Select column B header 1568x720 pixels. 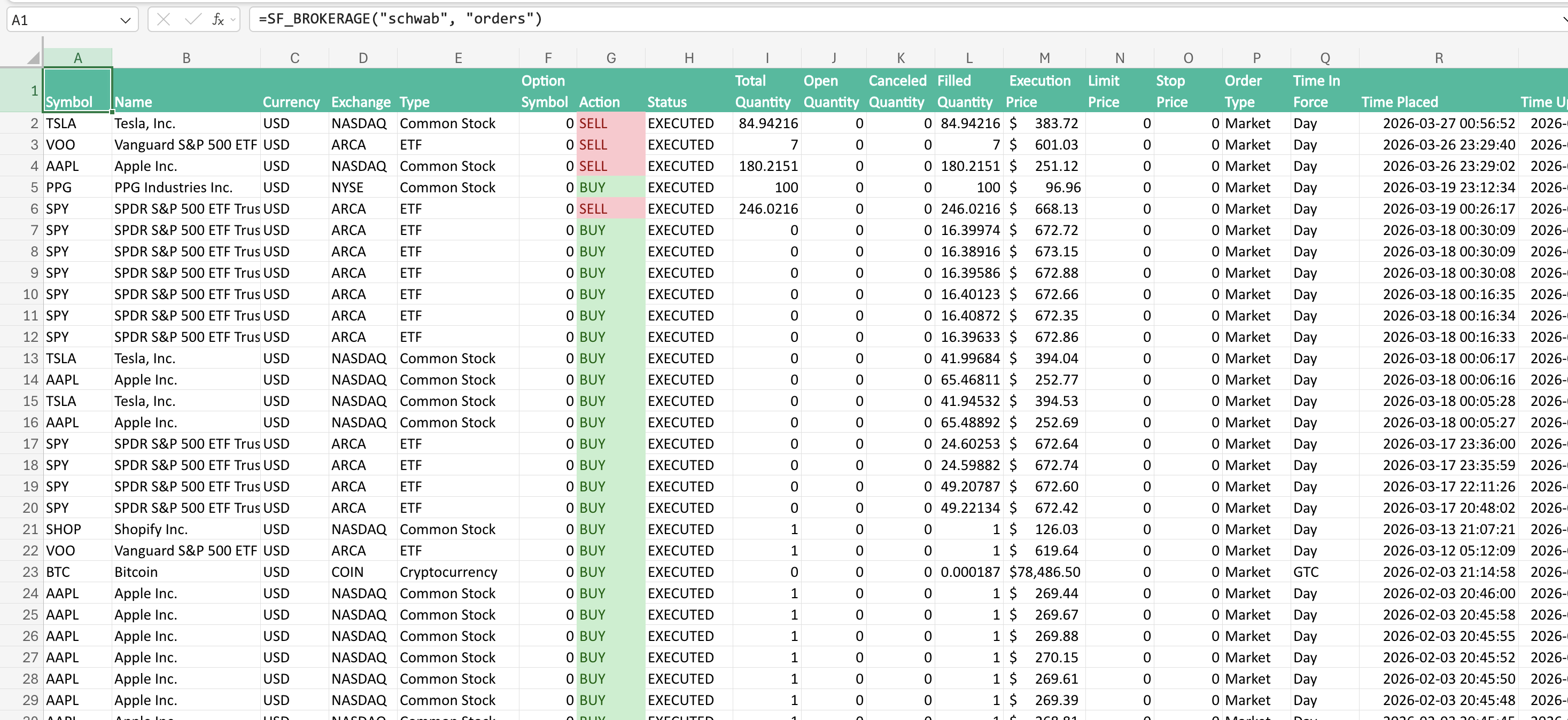(x=187, y=58)
